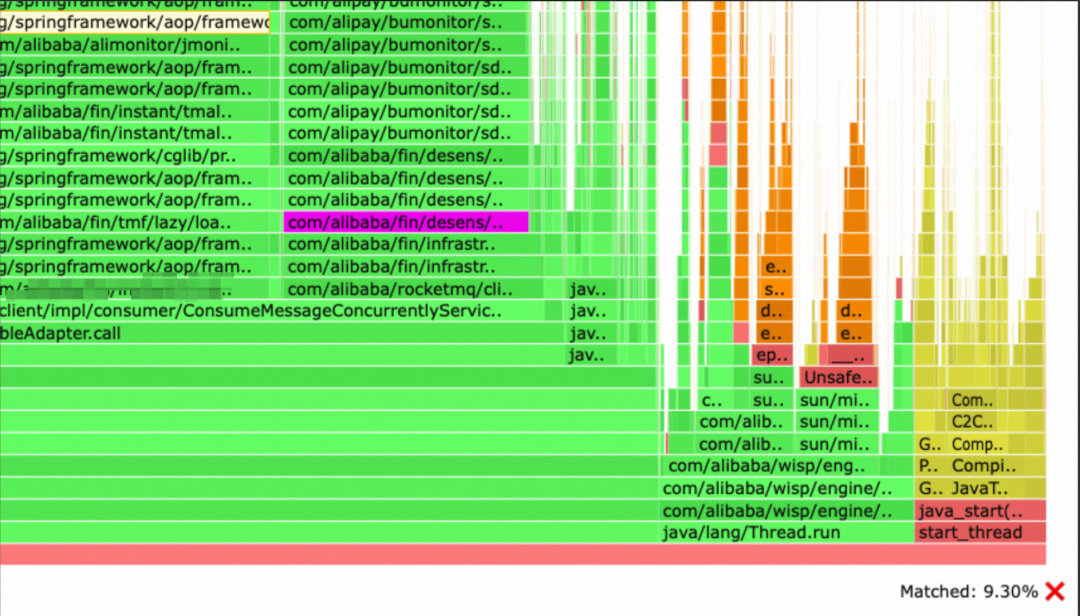Click the red java_start(.. frame
Viewport: 1080px width, 616px height.
point(980,511)
